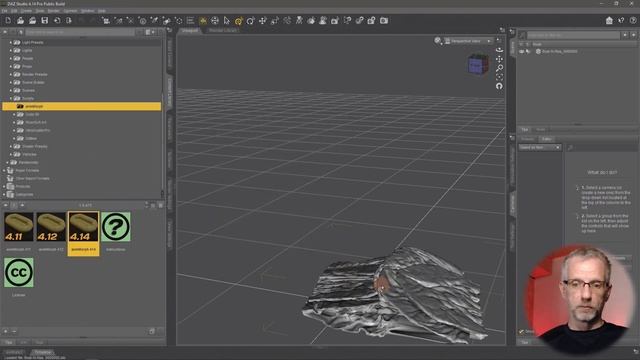Open the 4.12 script thumbnail

(x=51, y=227)
